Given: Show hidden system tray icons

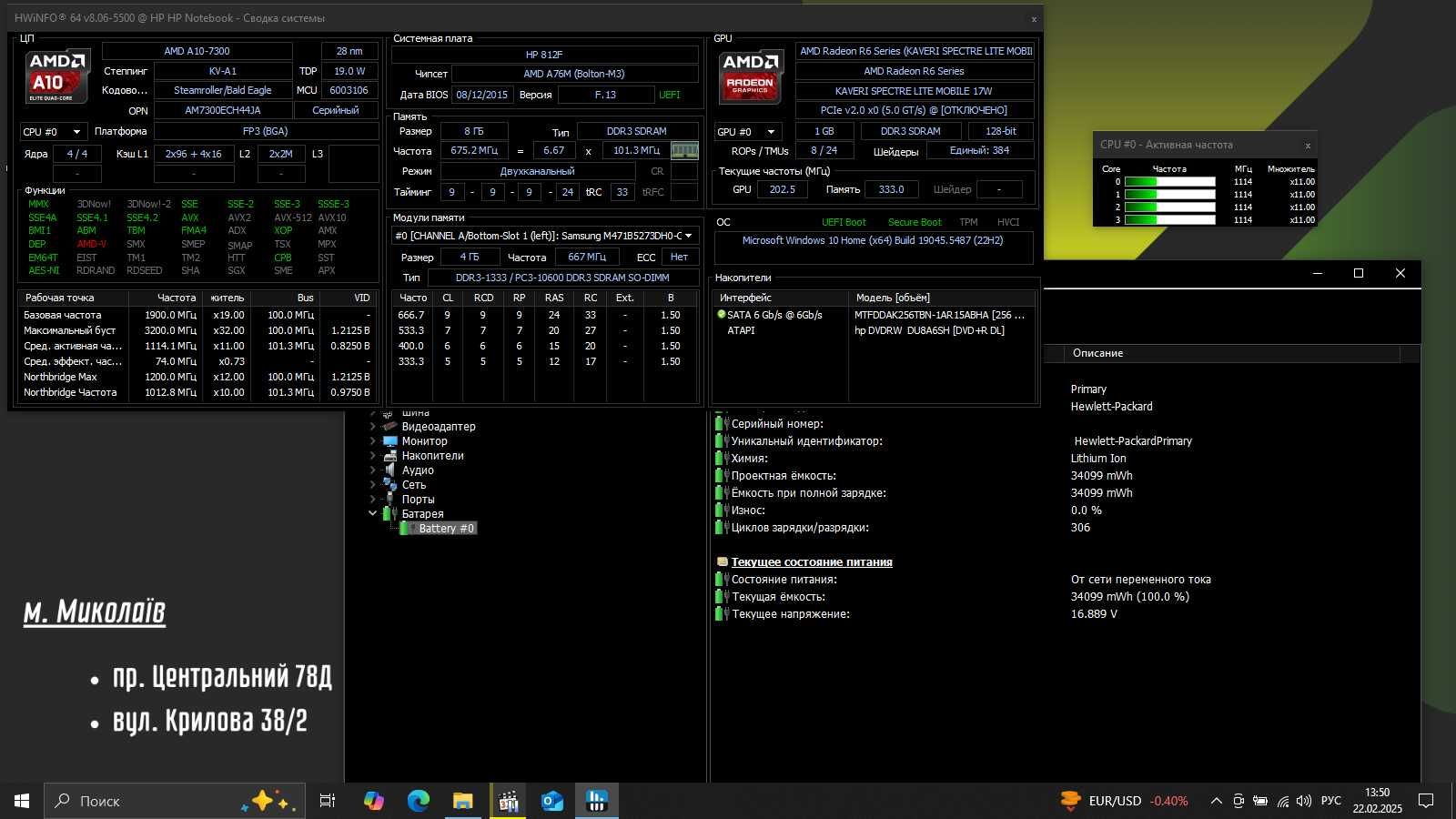Looking at the screenshot, I should point(1216,801).
